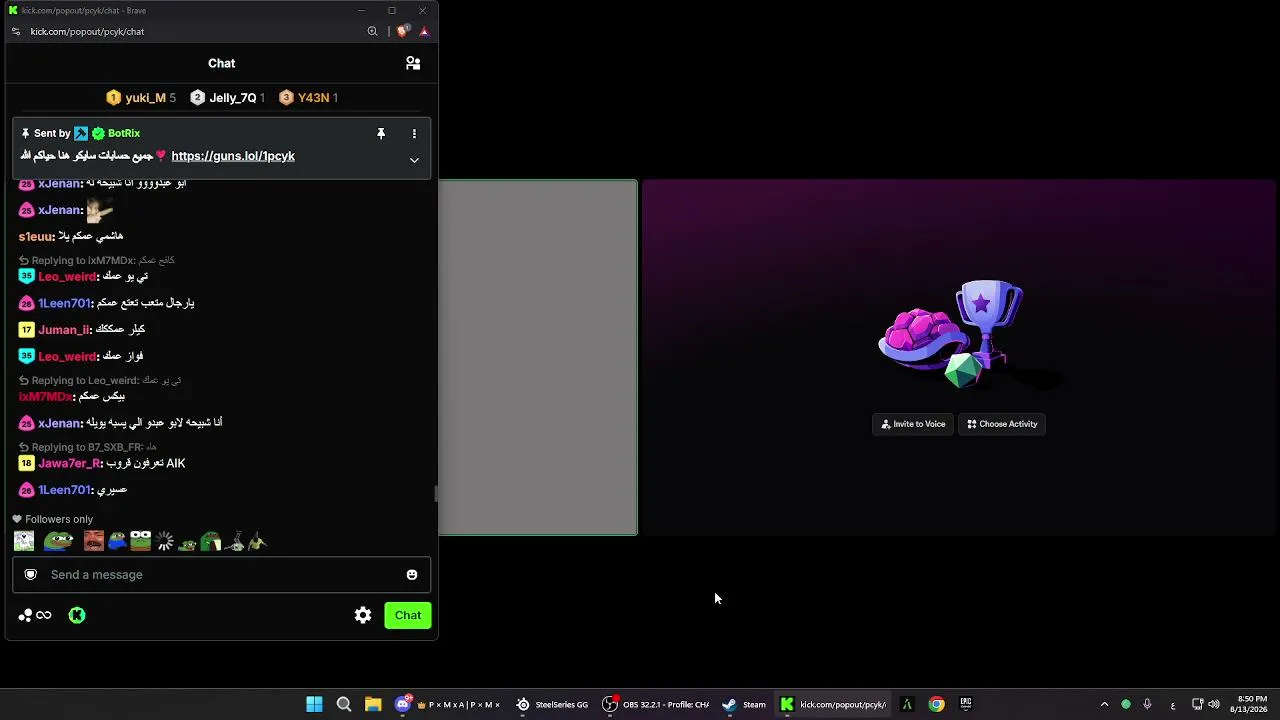Focus the Send a message field
Viewport: 1280px width, 720px height.
[221, 574]
